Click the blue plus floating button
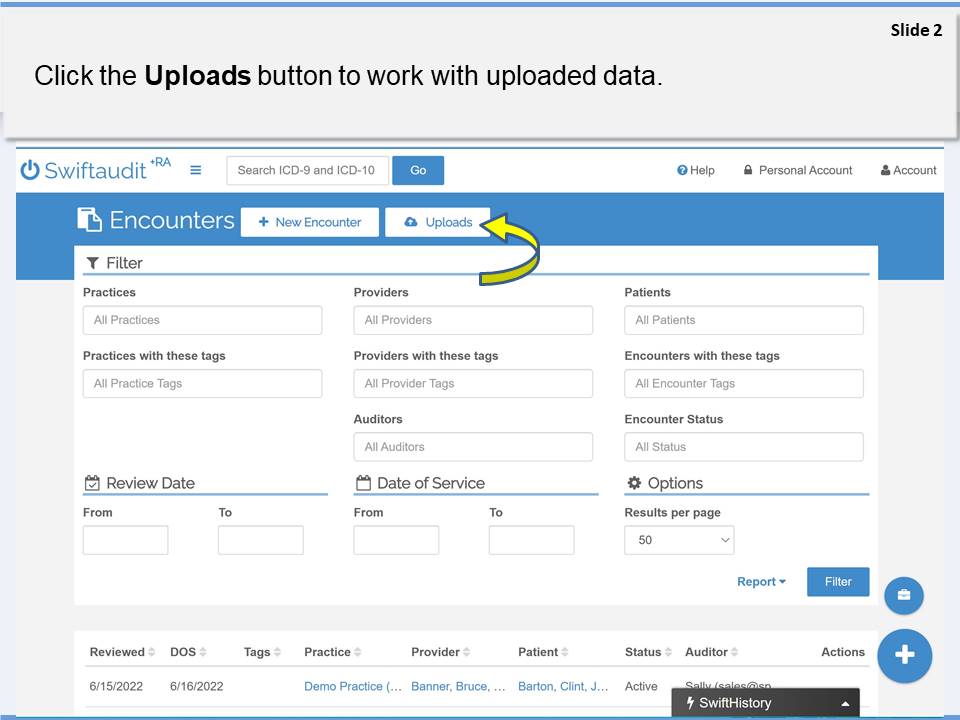Viewport: 960px width, 720px height. point(904,655)
